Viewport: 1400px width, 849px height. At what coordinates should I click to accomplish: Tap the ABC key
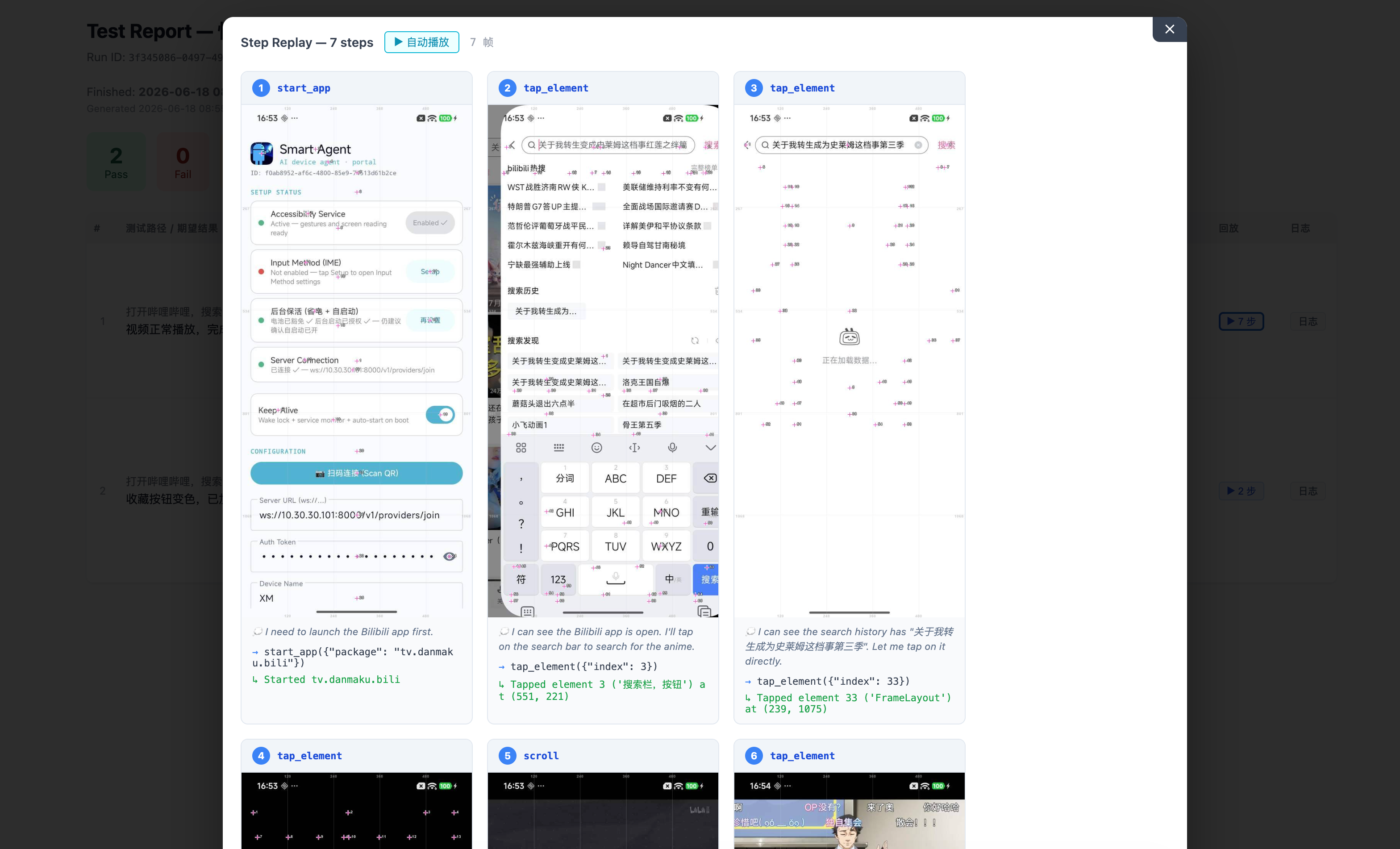point(615,479)
